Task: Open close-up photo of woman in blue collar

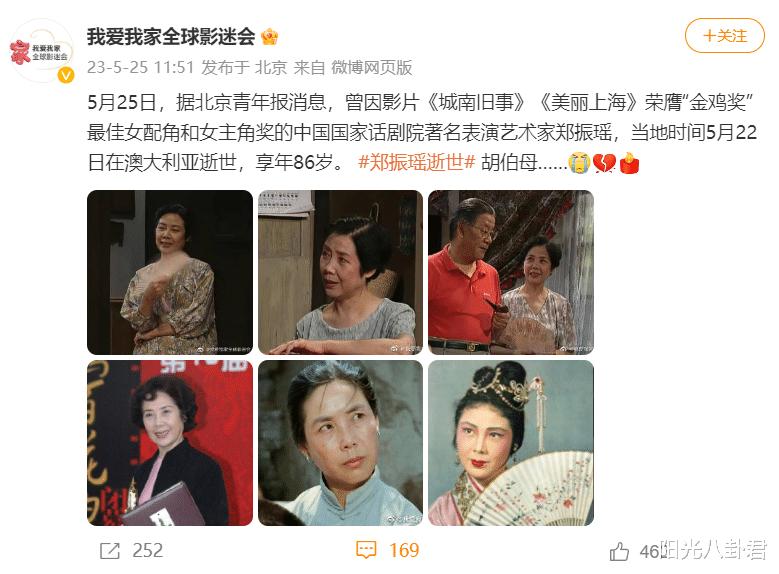Action: pos(340,443)
